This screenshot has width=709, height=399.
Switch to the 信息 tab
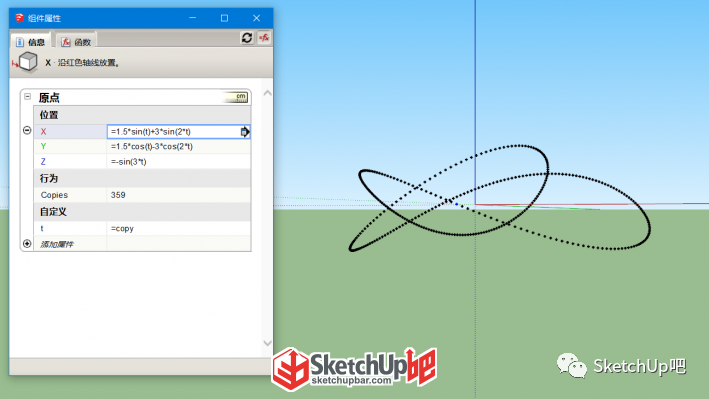coord(30,42)
